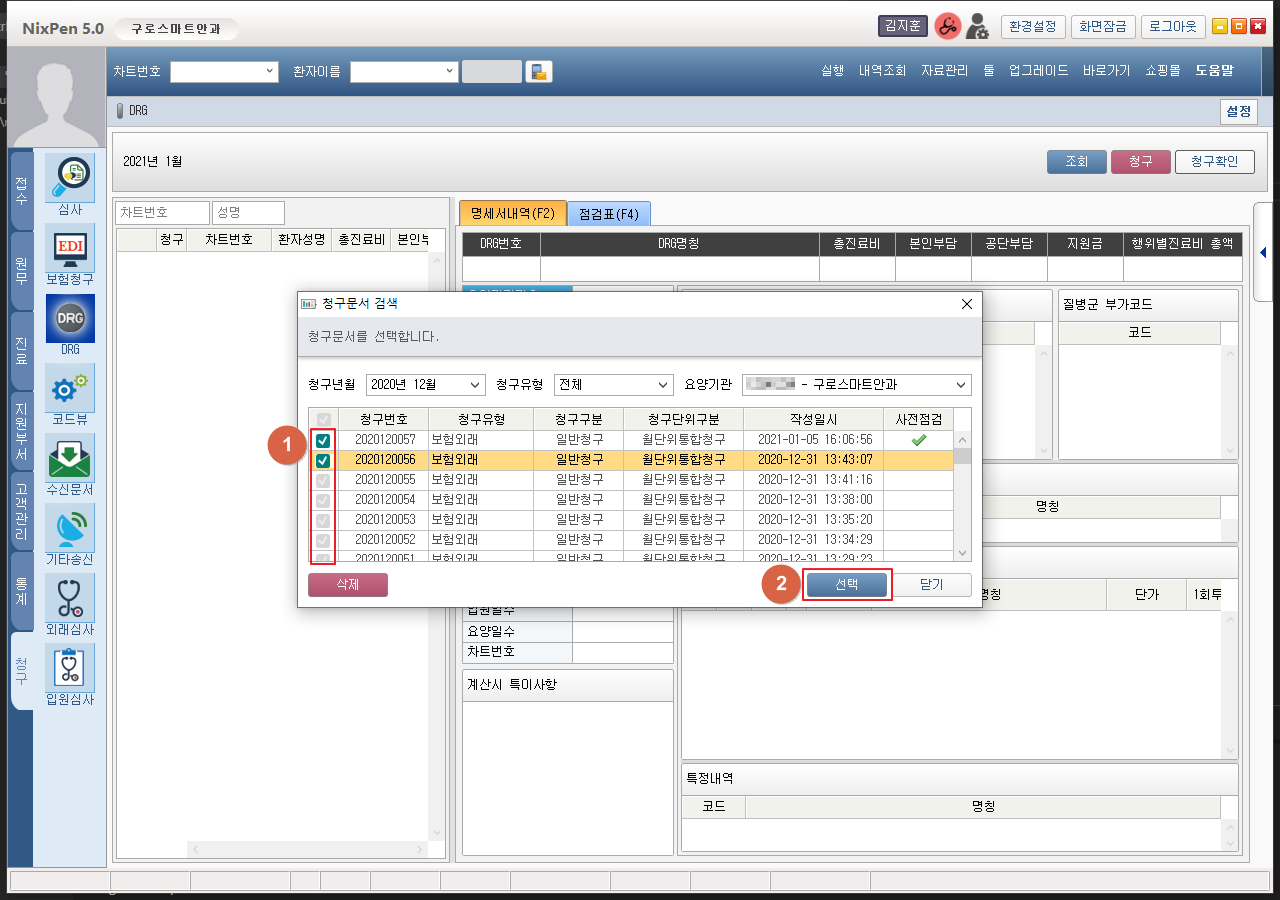The width and height of the screenshot is (1280, 900).
Task: Select the DRG icon in sidebar
Action: tap(70, 319)
